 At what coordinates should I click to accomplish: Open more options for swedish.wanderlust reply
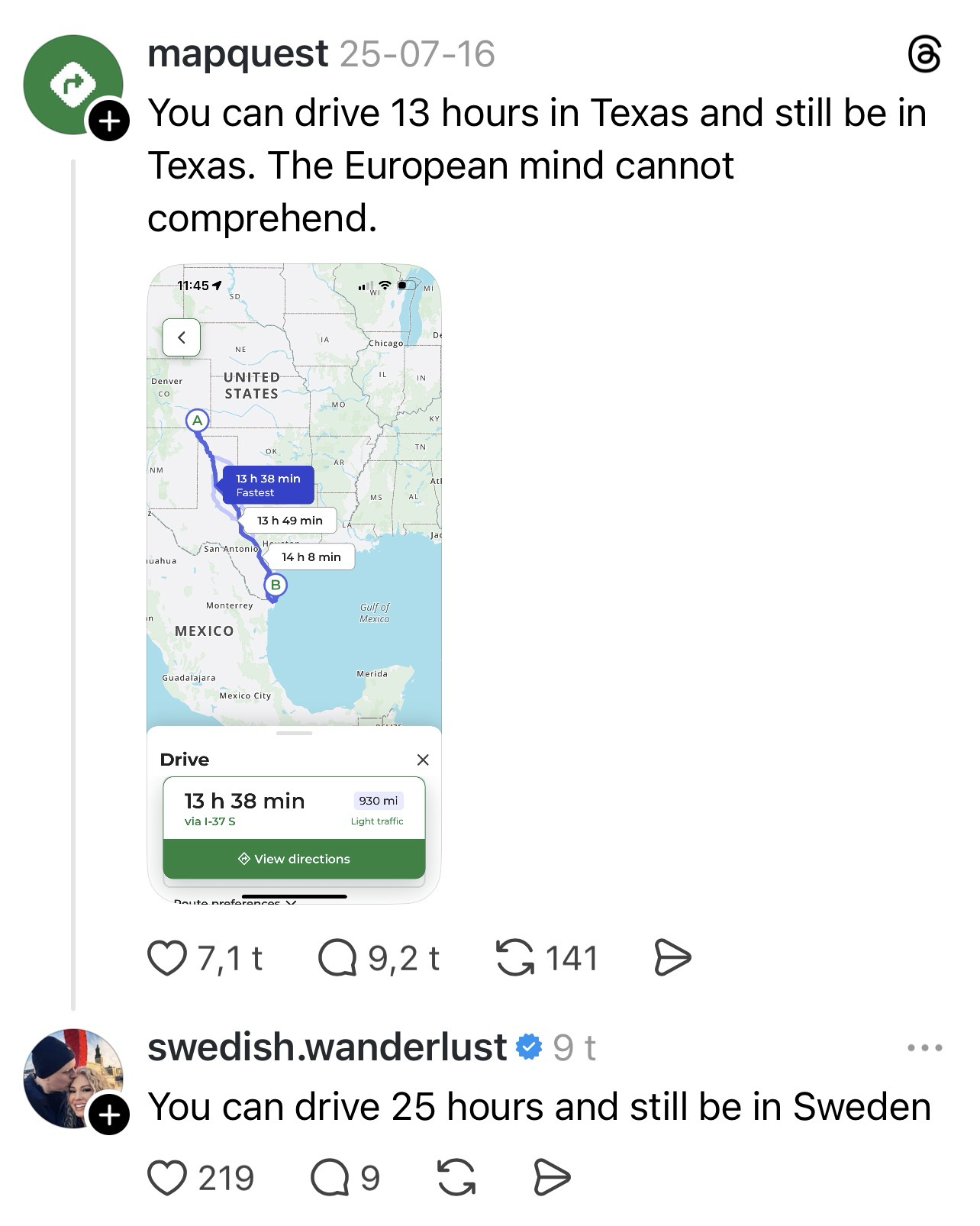coord(925,1047)
